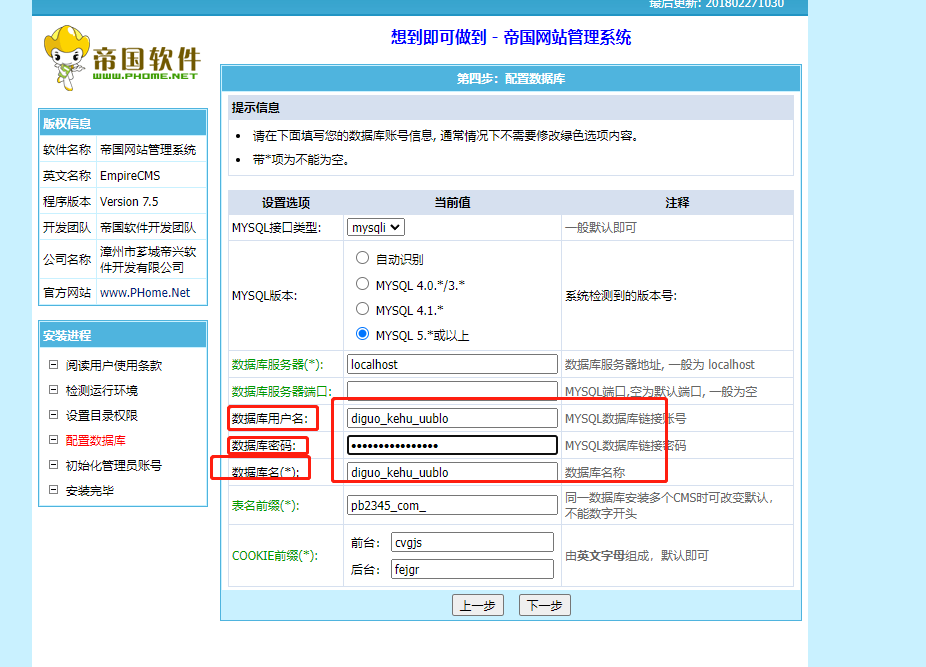Continue with the 下一步 button
The height and width of the screenshot is (667, 926).
(x=544, y=605)
